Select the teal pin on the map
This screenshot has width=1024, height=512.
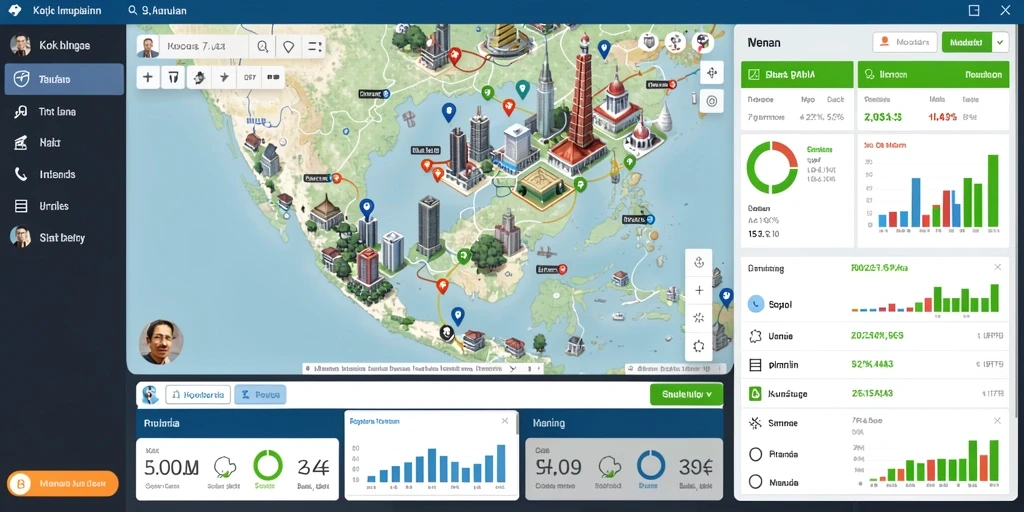point(521,88)
